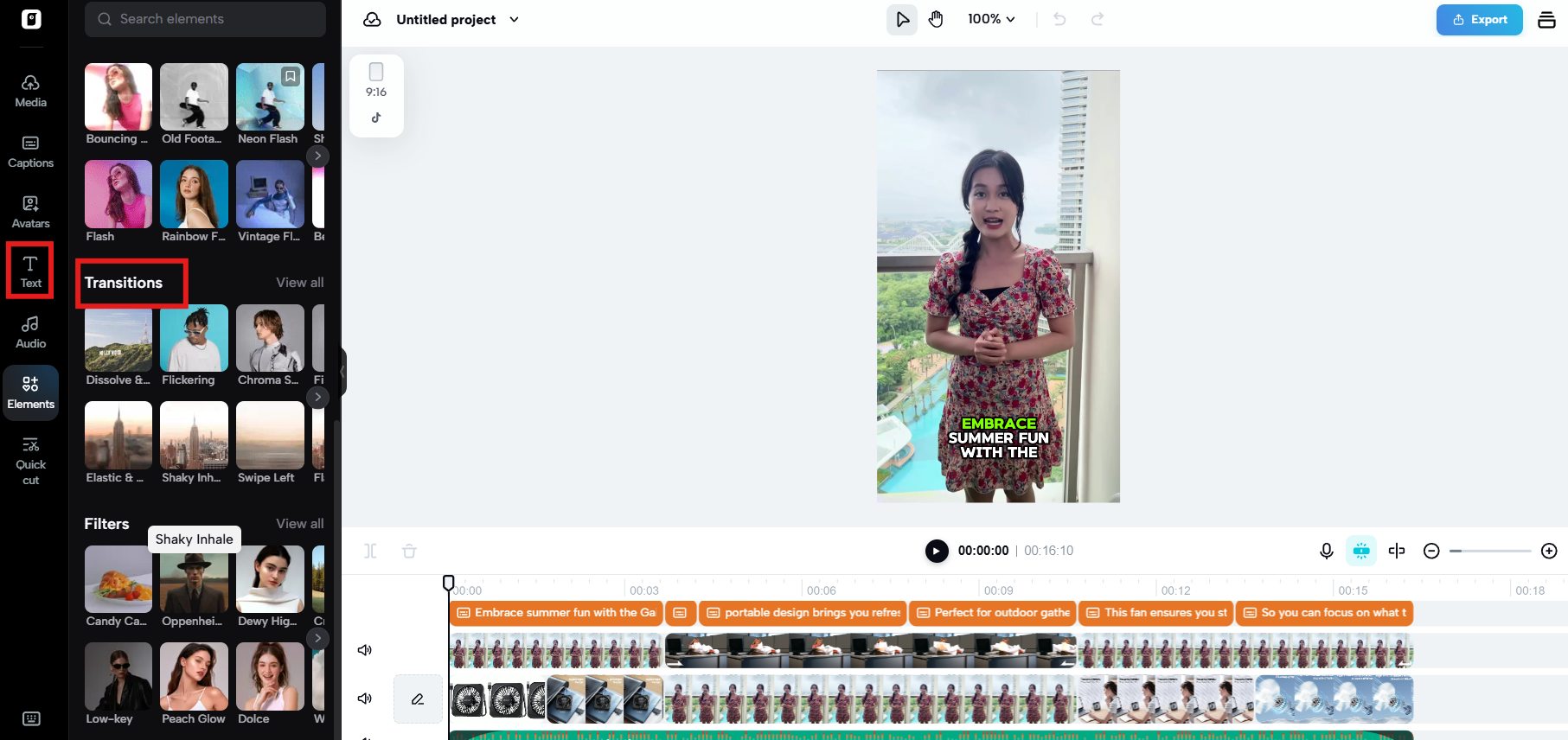Show more effects with the arrow
The width and height of the screenshot is (1568, 740).
click(318, 156)
